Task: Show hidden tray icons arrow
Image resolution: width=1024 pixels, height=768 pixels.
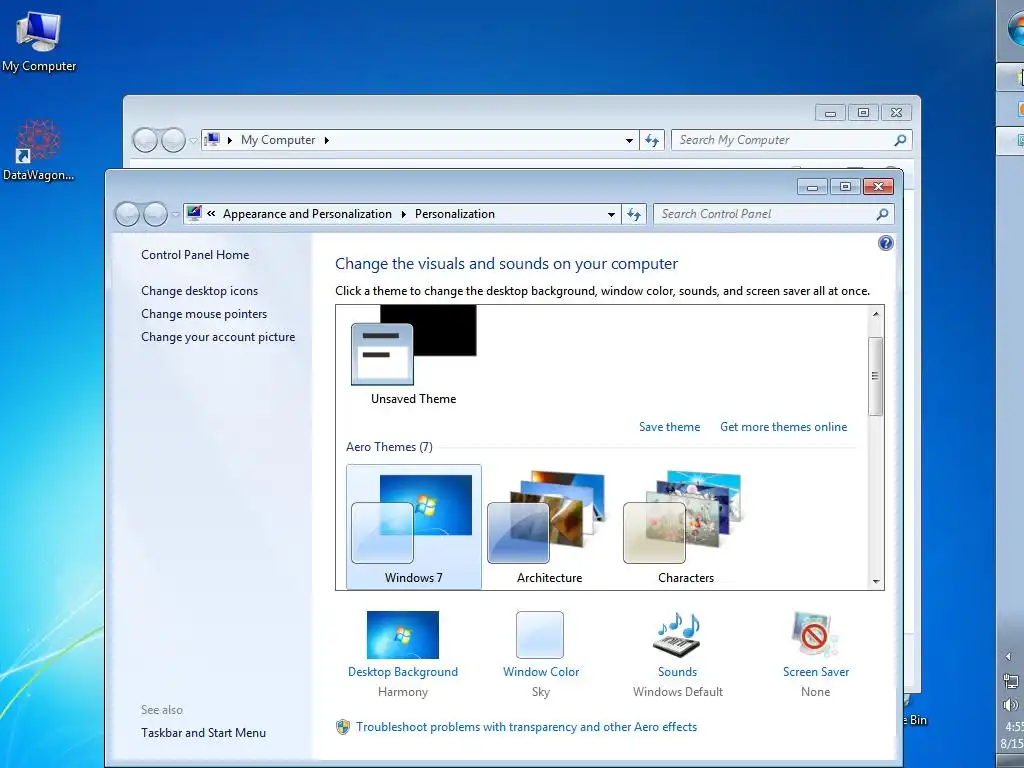Action: (x=1008, y=656)
